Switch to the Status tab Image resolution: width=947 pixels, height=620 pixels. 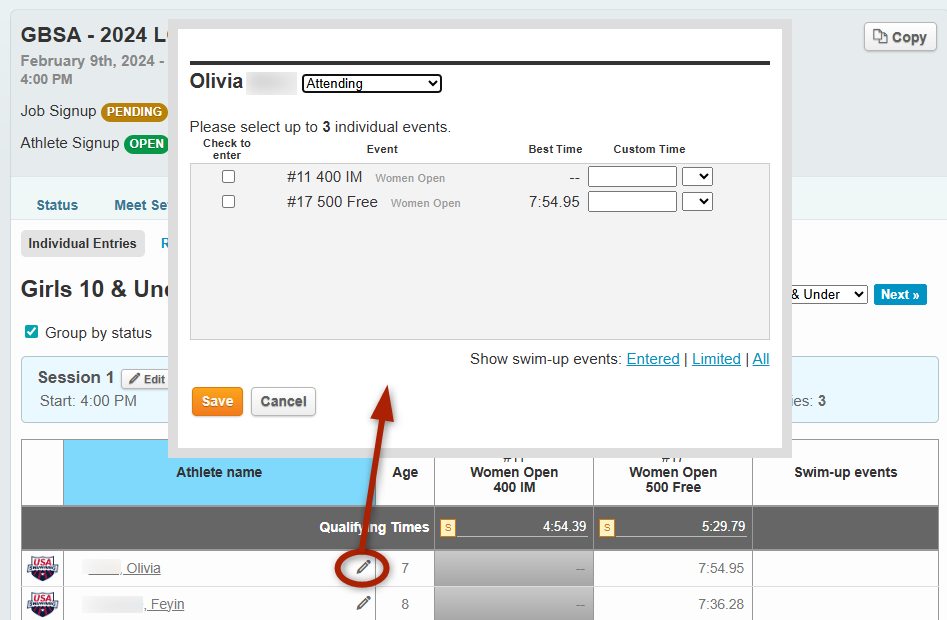coord(57,205)
